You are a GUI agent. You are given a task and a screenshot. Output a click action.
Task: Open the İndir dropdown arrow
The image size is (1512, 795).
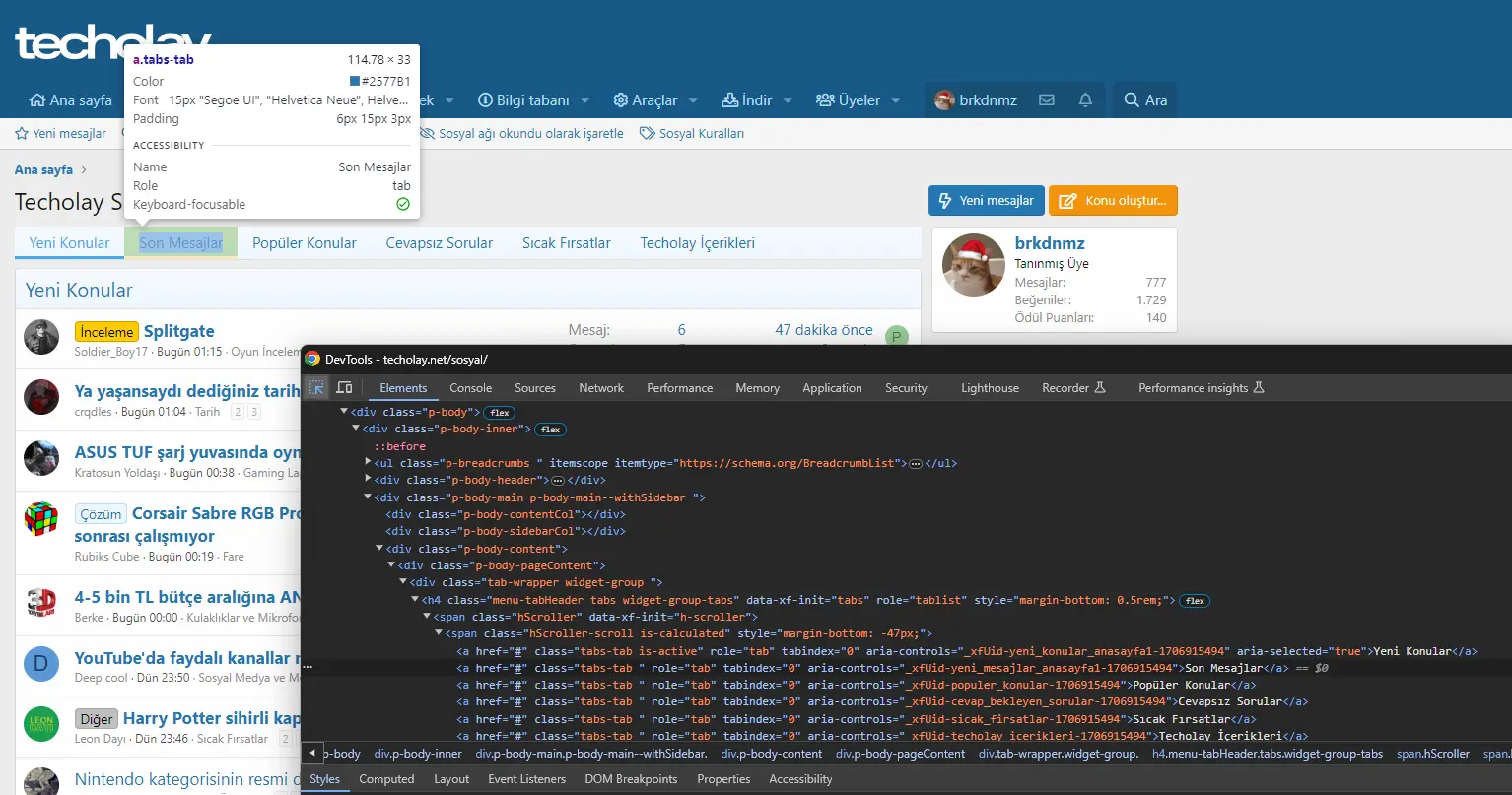788,100
